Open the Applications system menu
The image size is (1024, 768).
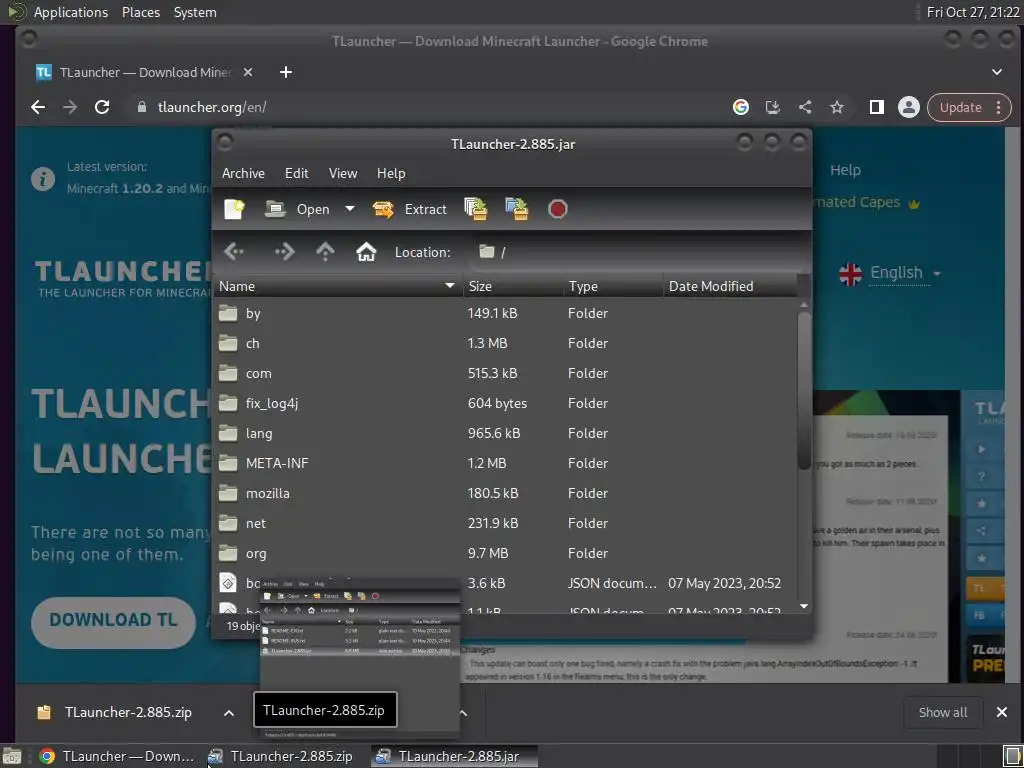coord(71,12)
